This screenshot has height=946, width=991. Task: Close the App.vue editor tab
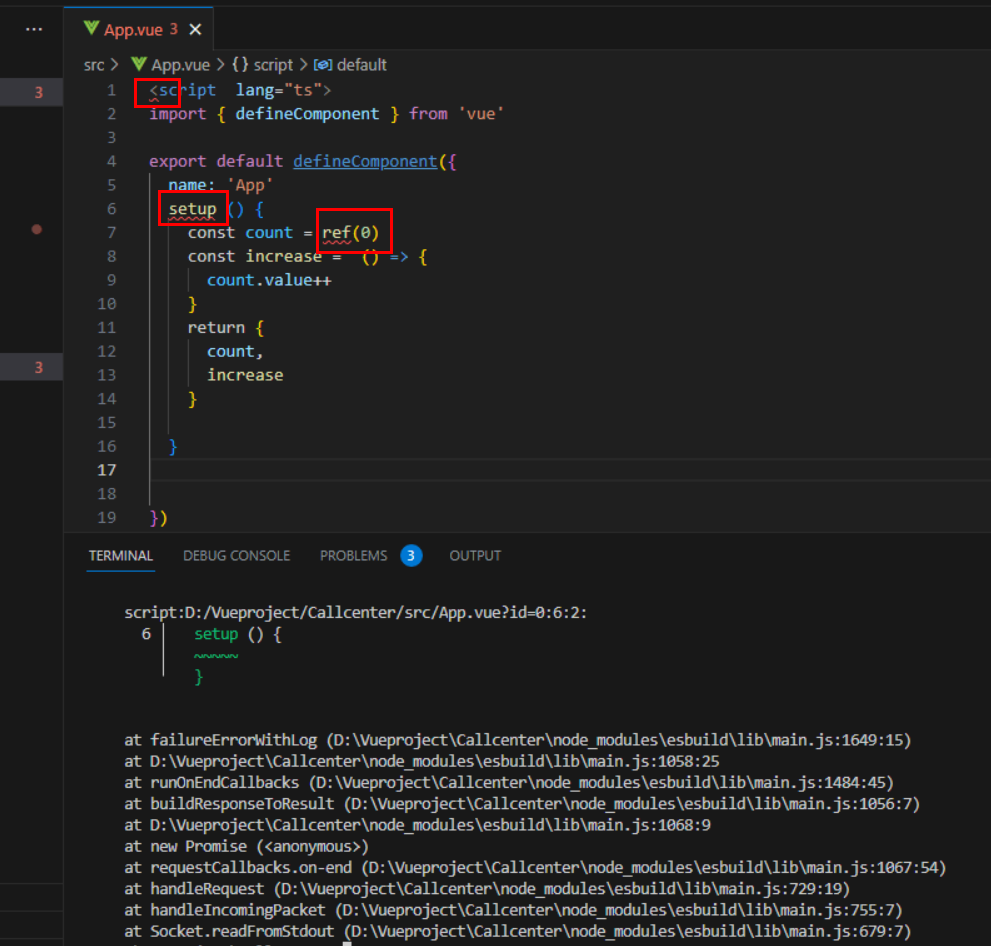tap(195, 30)
